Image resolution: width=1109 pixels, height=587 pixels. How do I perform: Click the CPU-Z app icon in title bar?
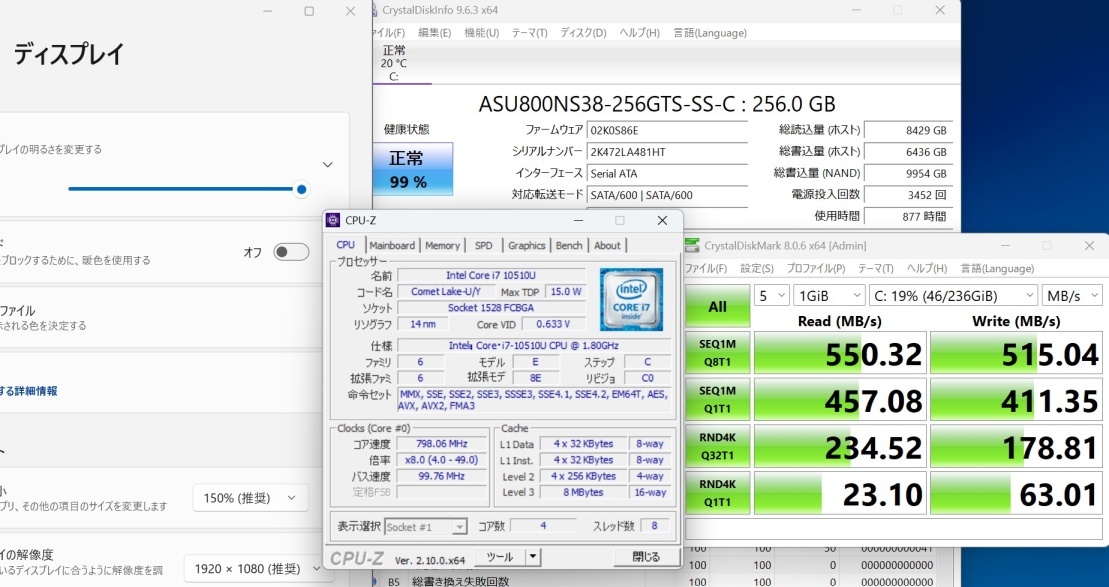(332, 221)
